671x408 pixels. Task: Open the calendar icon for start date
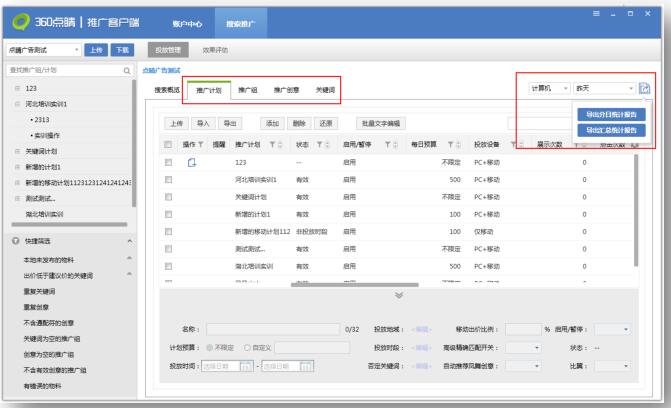pyautogui.click(x=247, y=366)
